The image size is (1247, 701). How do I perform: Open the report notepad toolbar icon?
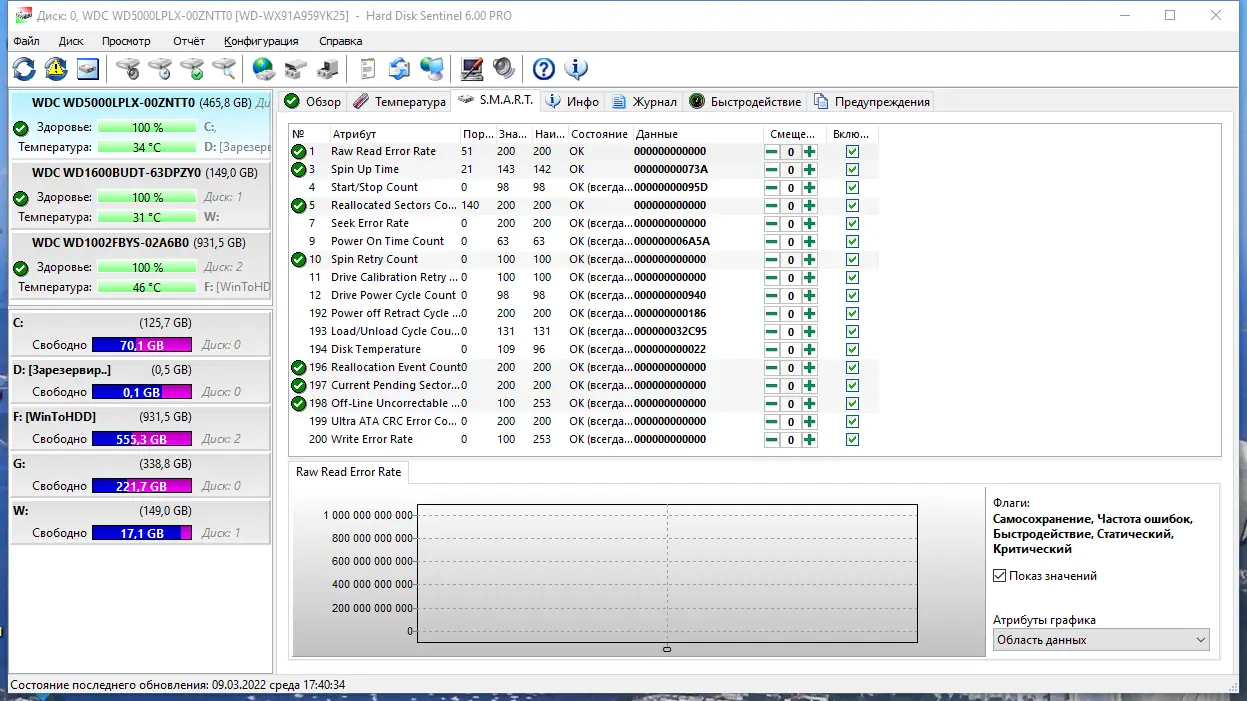367,69
